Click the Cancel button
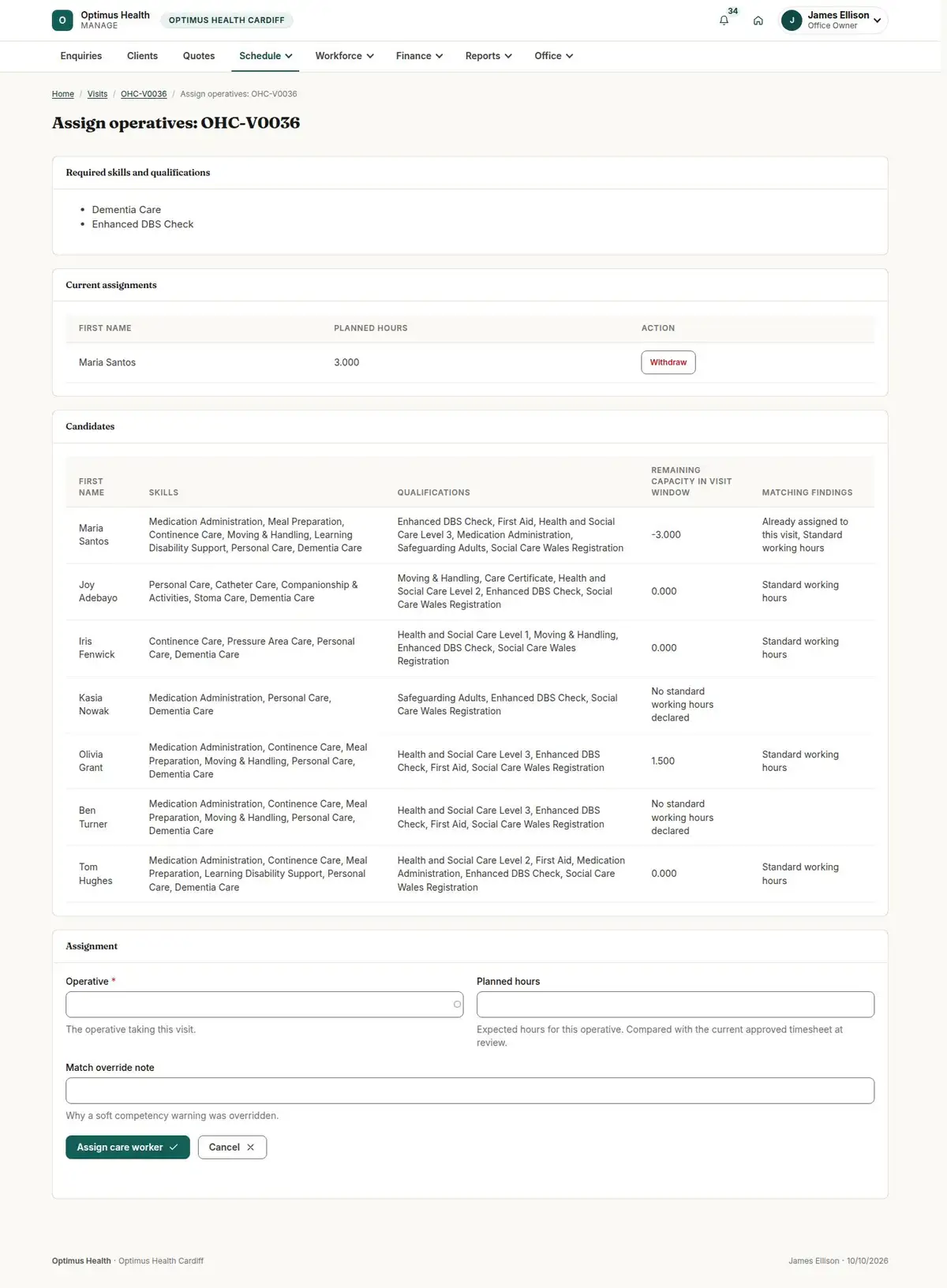947x1288 pixels. click(x=232, y=1148)
